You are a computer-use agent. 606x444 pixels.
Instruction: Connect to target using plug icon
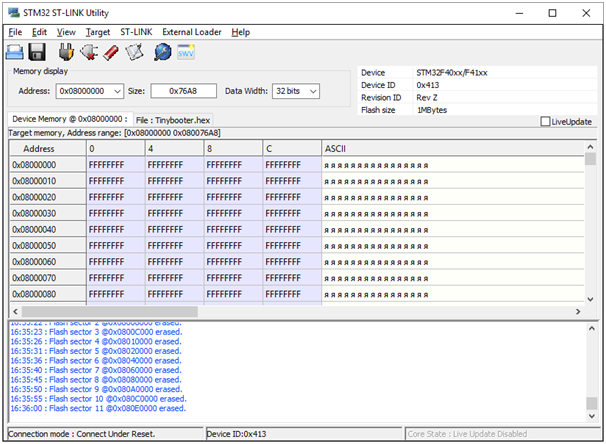pos(66,52)
